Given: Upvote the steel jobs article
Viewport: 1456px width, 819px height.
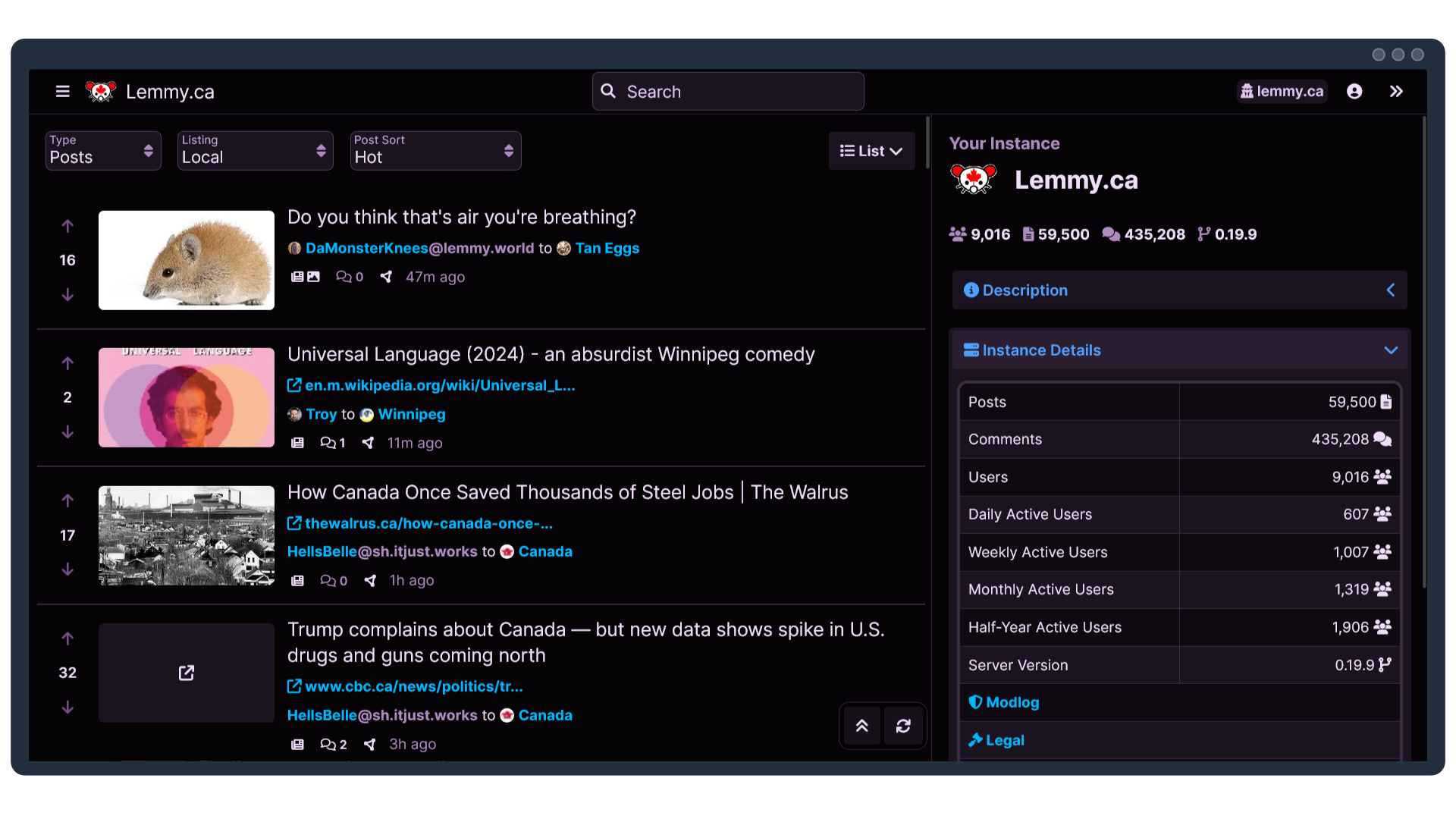Looking at the screenshot, I should coord(67,500).
